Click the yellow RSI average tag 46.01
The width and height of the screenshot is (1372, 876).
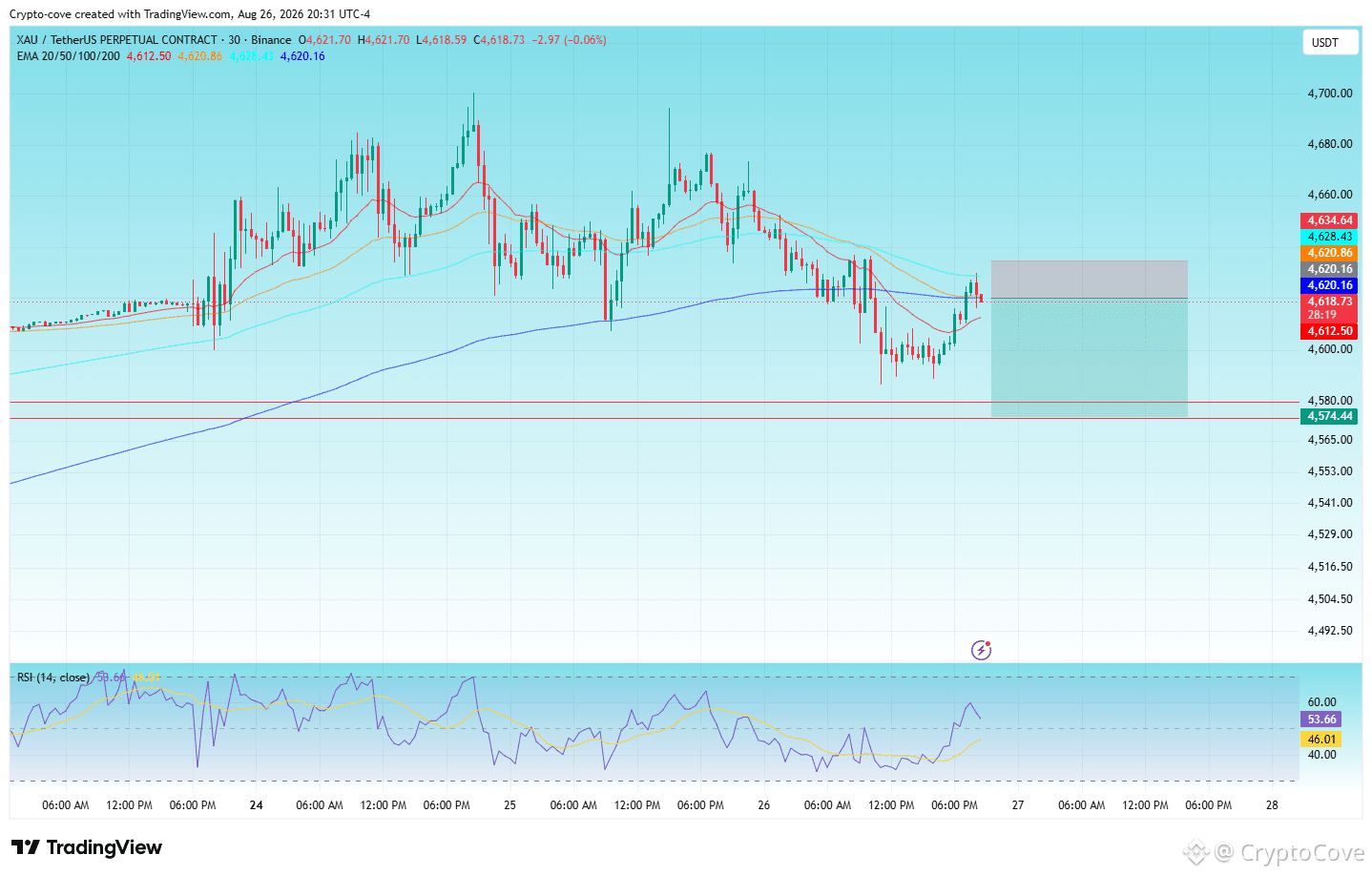tap(1321, 740)
